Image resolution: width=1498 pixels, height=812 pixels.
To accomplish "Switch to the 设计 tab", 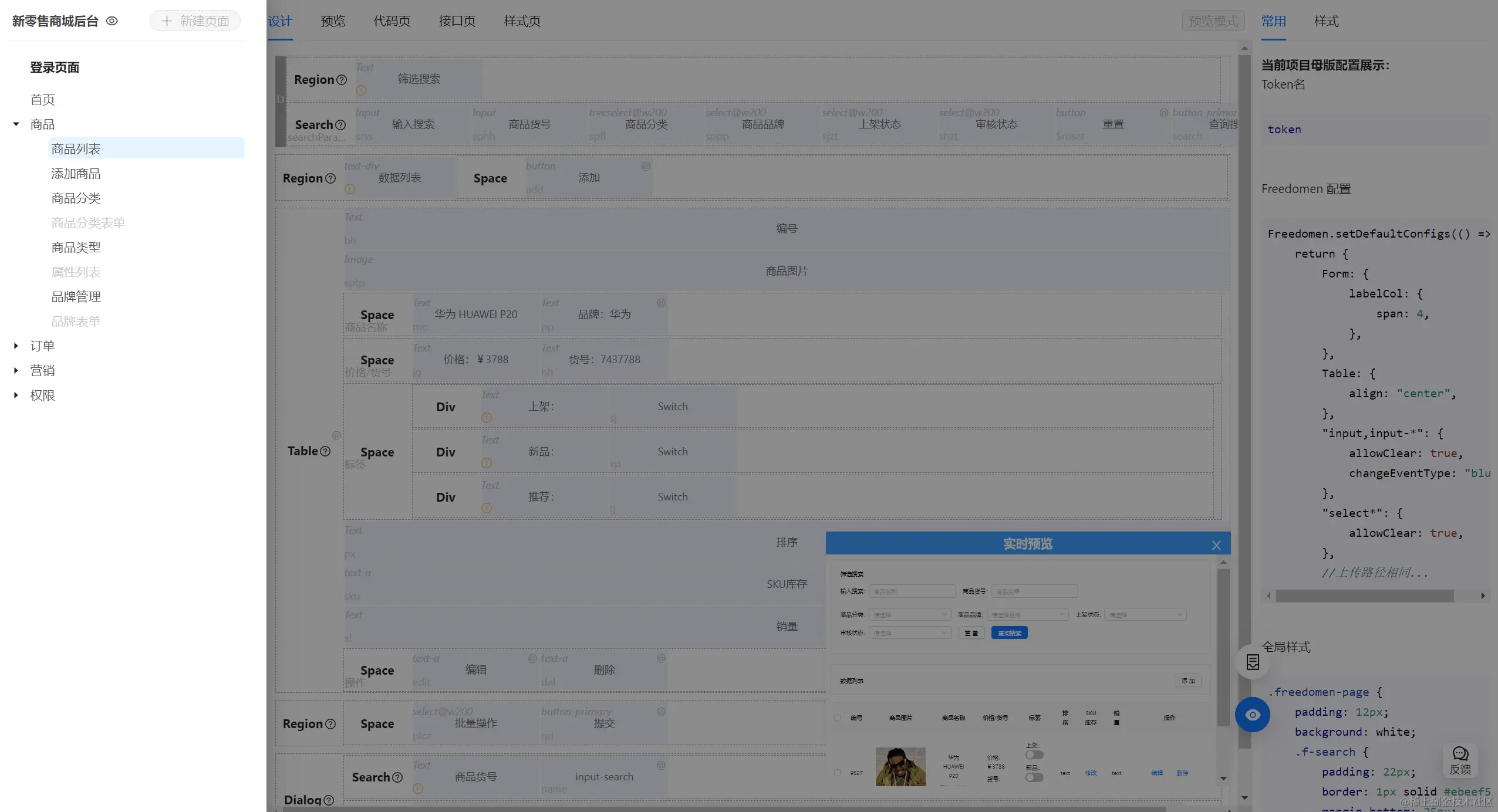I will [280, 21].
